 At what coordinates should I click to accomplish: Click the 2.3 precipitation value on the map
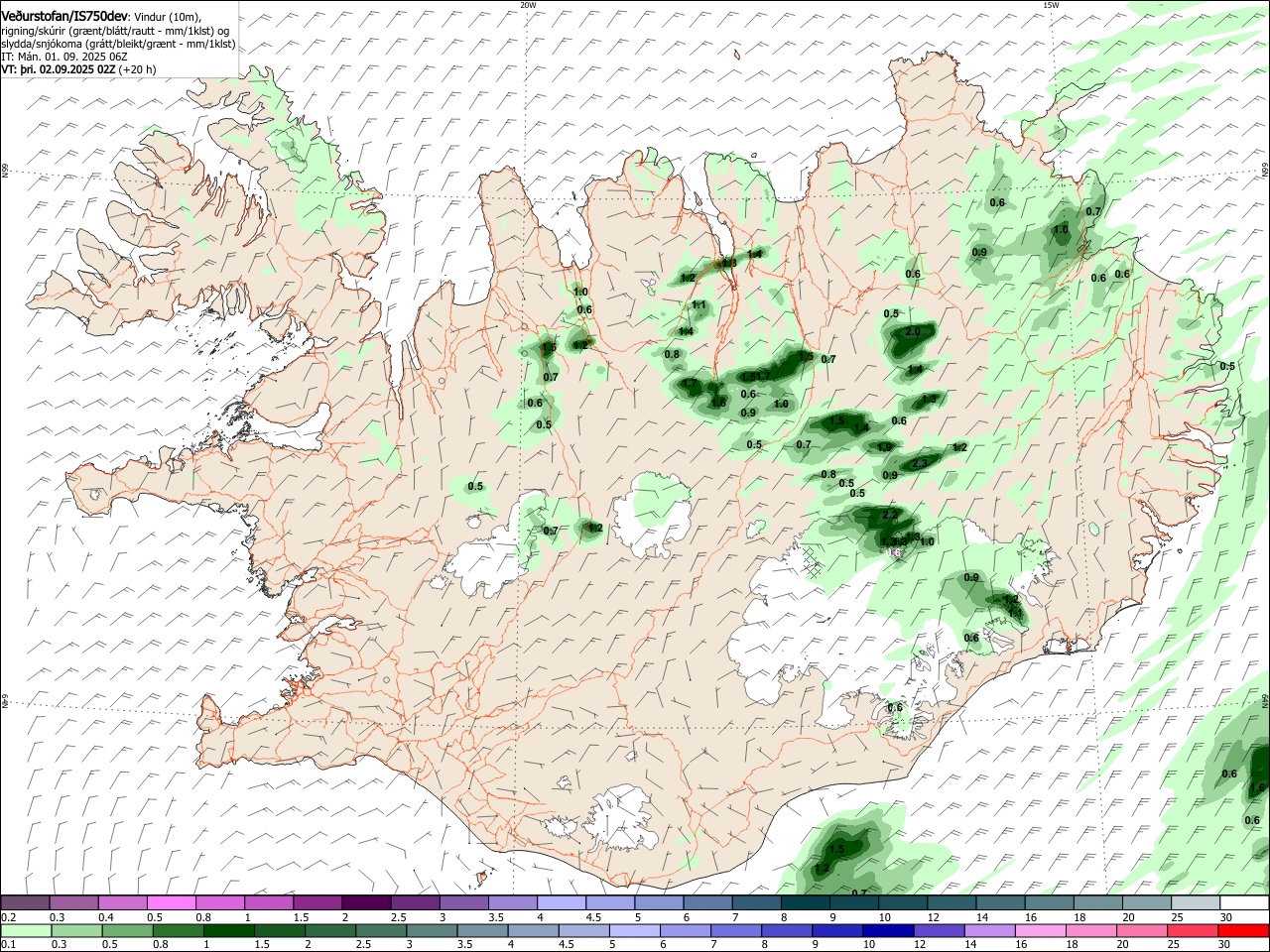coord(920,463)
